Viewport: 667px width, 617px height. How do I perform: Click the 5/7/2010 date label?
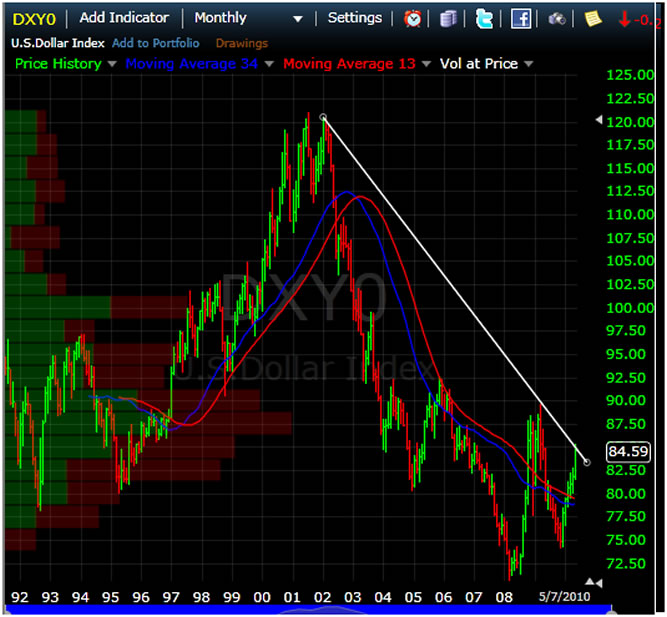(564, 597)
